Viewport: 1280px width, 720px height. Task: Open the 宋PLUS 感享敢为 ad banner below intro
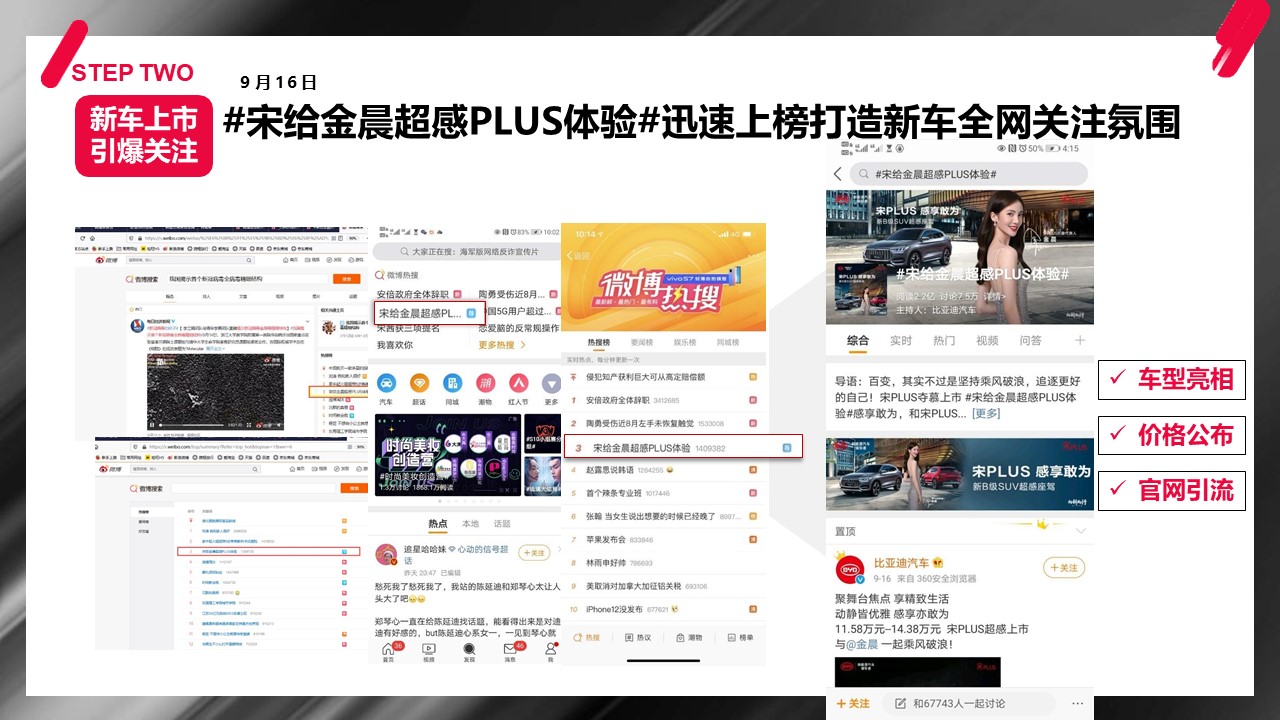960,474
